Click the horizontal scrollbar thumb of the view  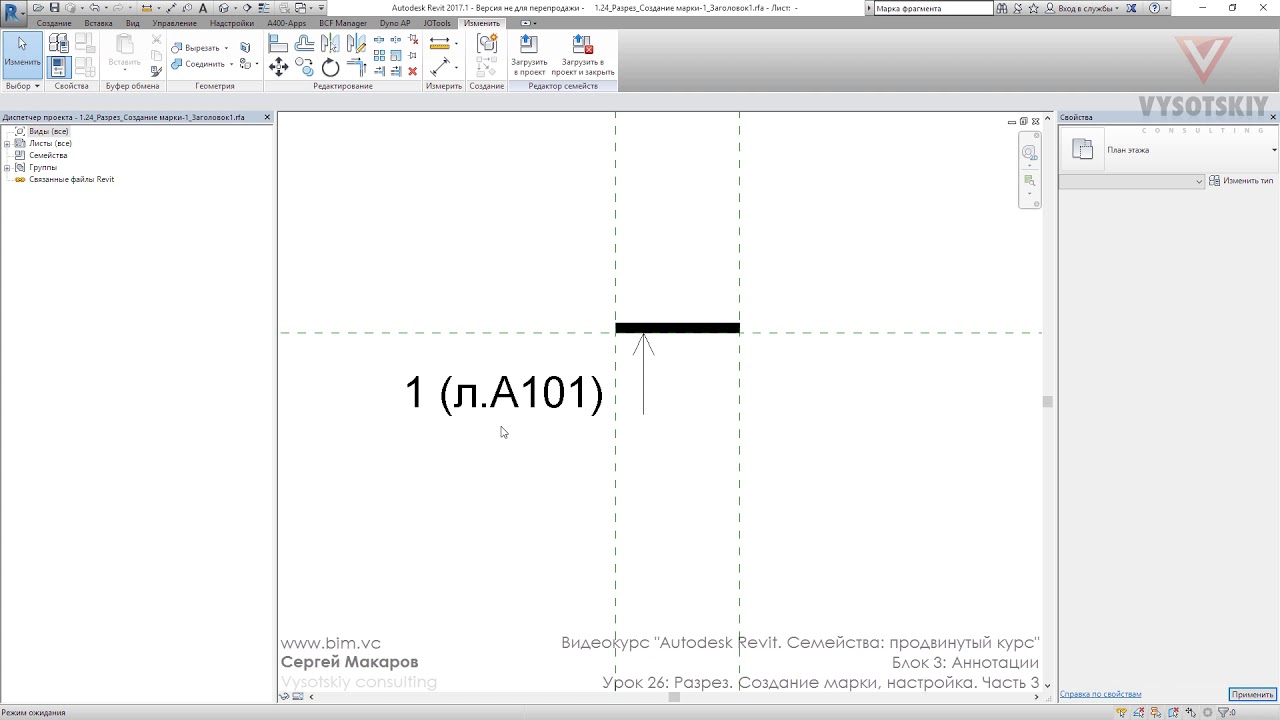click(674, 697)
